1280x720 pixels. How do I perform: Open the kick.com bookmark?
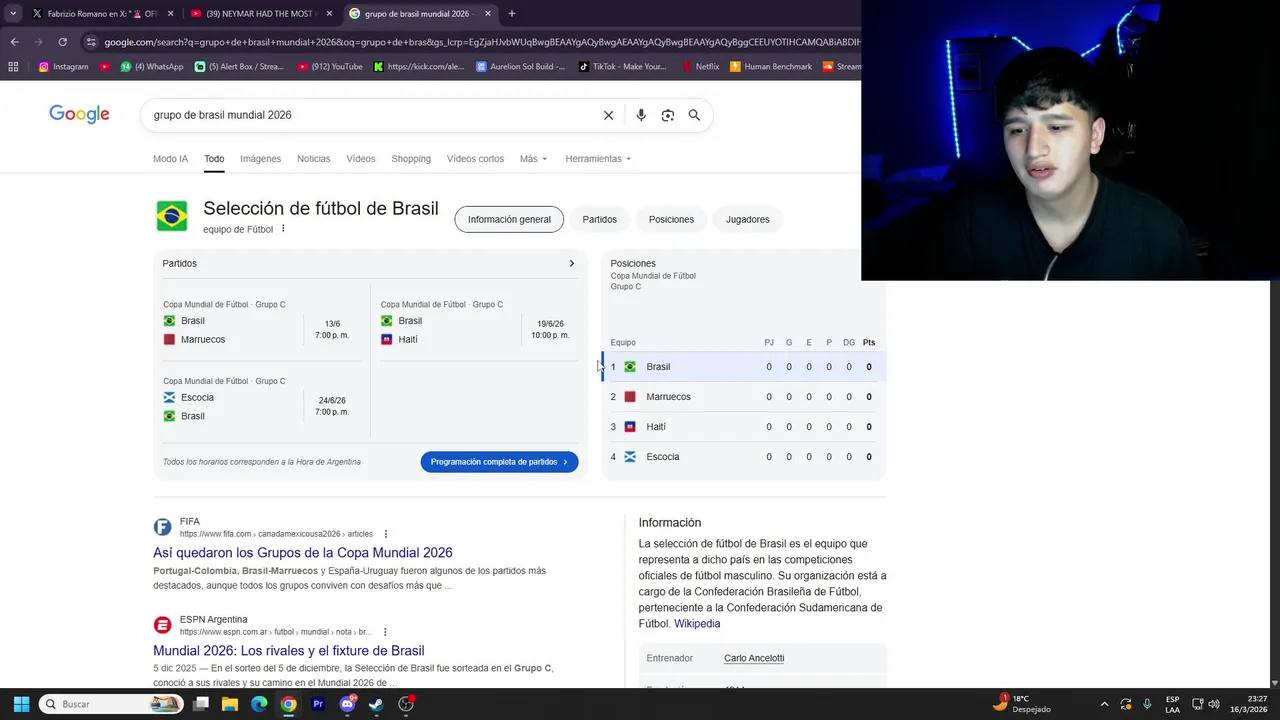pyautogui.click(x=419, y=67)
